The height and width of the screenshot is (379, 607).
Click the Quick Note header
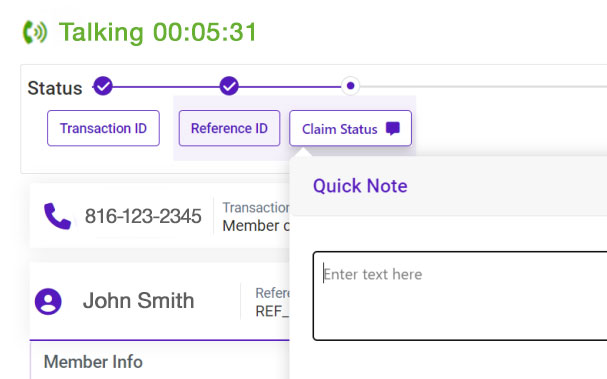[x=360, y=186]
